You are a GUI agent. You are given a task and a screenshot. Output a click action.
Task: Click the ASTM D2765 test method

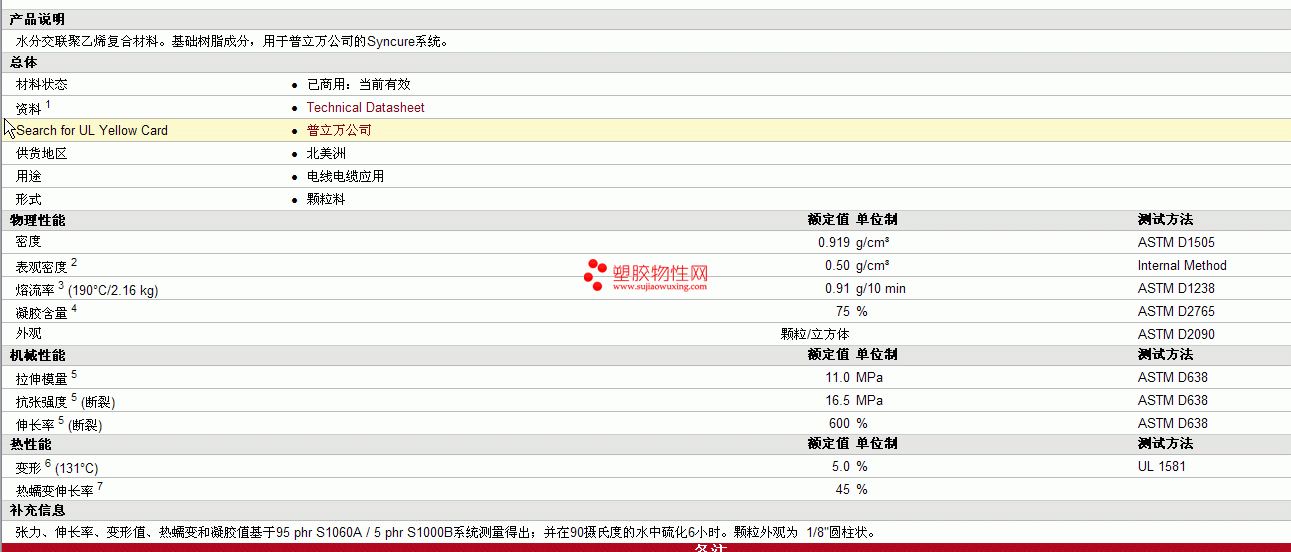[x=1177, y=311]
